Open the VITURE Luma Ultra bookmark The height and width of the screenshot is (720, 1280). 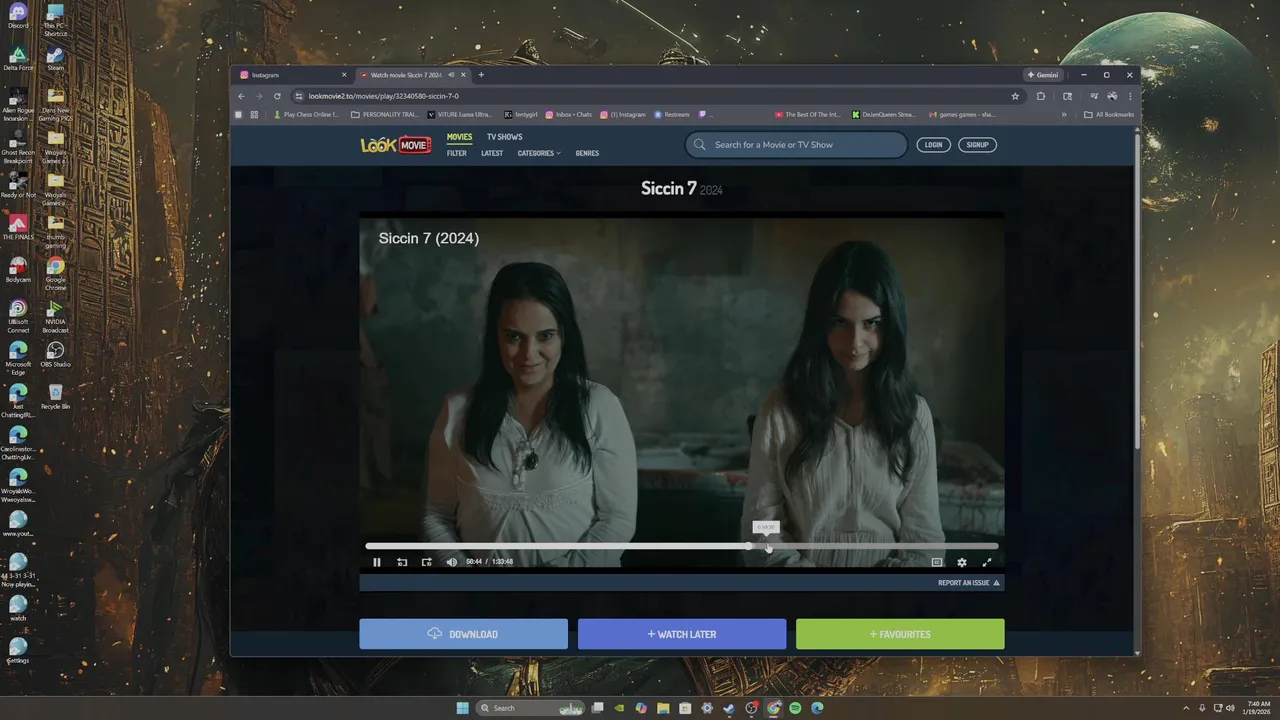(x=460, y=114)
